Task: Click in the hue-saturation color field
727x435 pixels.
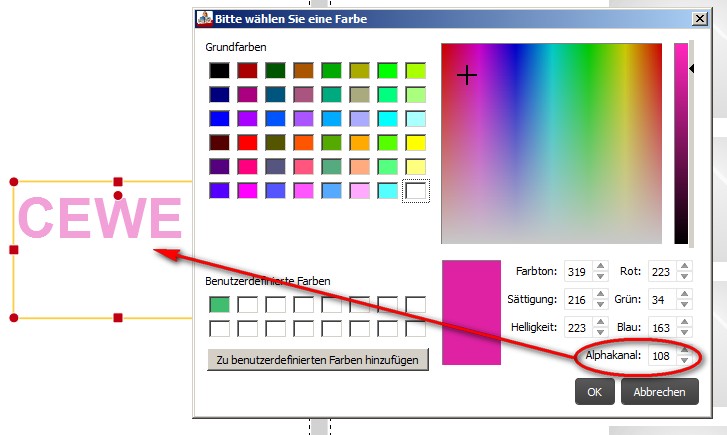Action: point(551,143)
